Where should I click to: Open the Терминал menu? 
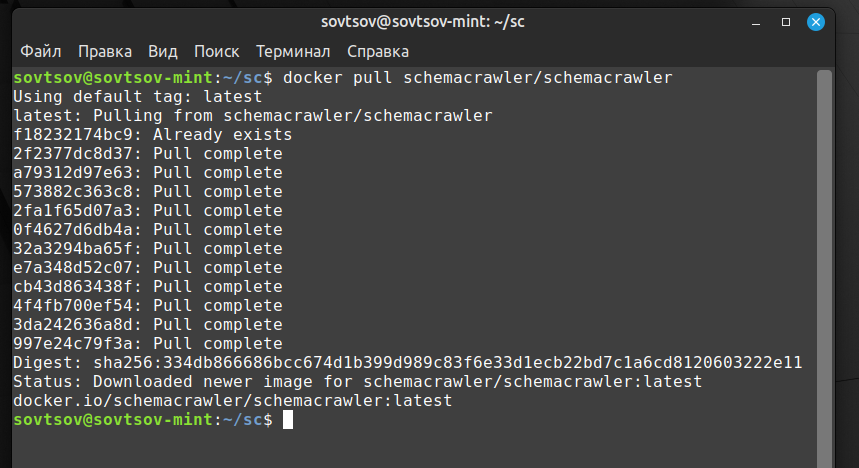[x=293, y=52]
